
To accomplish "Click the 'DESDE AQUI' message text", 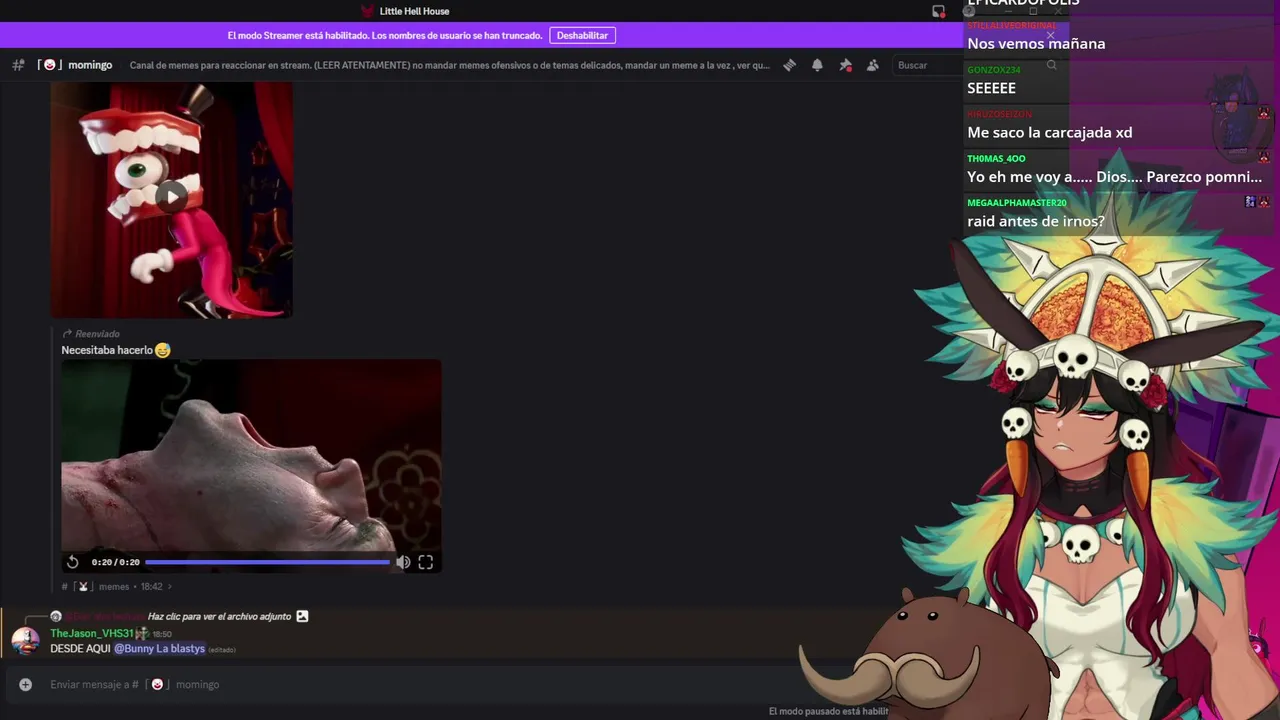I will coord(80,649).
